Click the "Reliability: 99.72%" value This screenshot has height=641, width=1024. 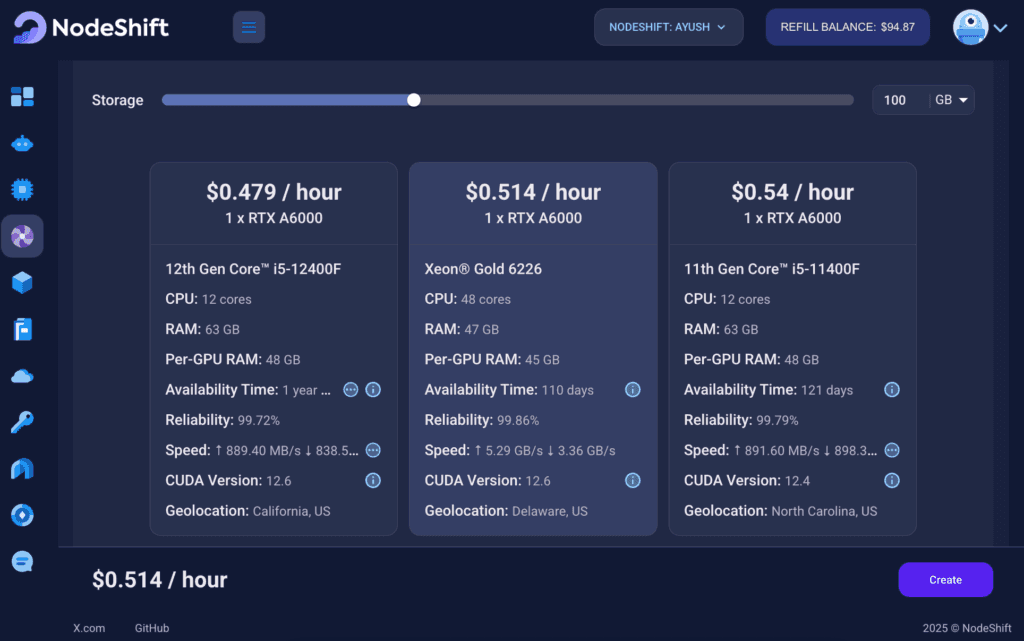[223, 420]
